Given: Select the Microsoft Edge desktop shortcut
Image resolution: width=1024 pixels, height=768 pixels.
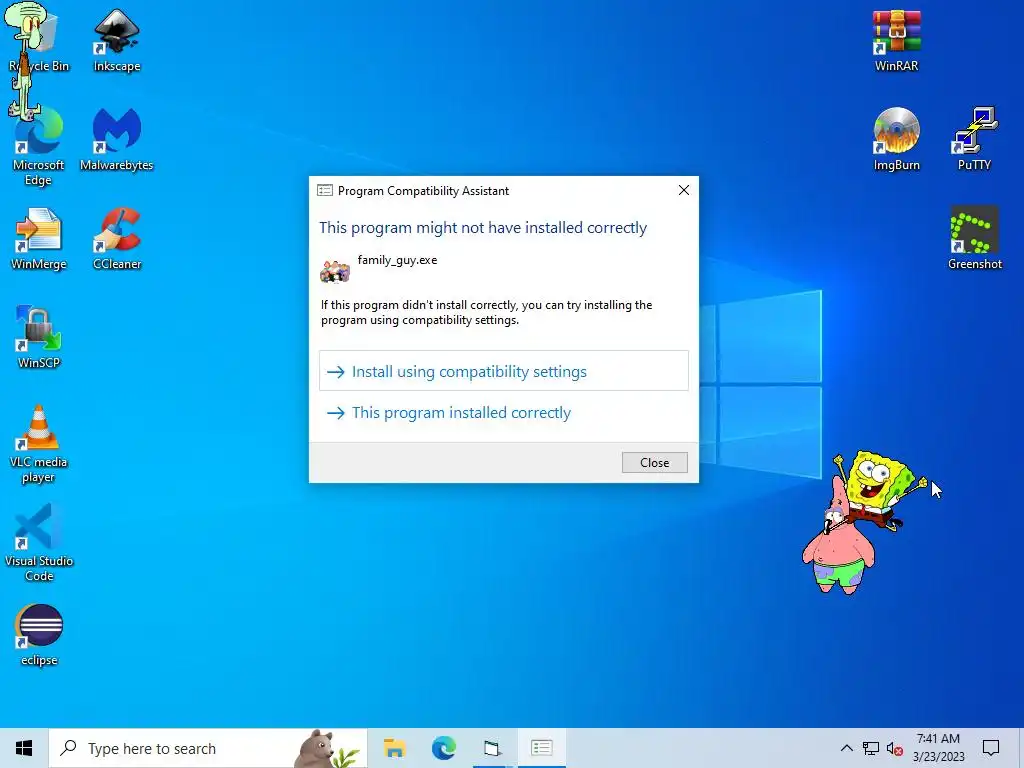Looking at the screenshot, I should point(38,147).
